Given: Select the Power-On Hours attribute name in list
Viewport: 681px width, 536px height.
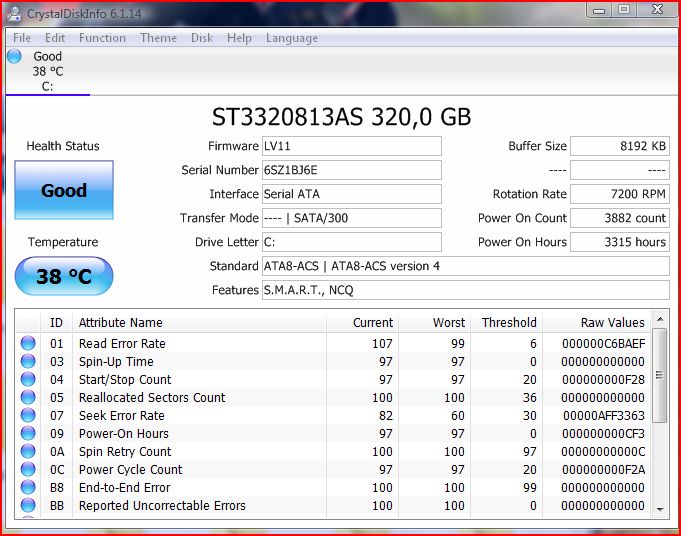Looking at the screenshot, I should pos(124,433).
